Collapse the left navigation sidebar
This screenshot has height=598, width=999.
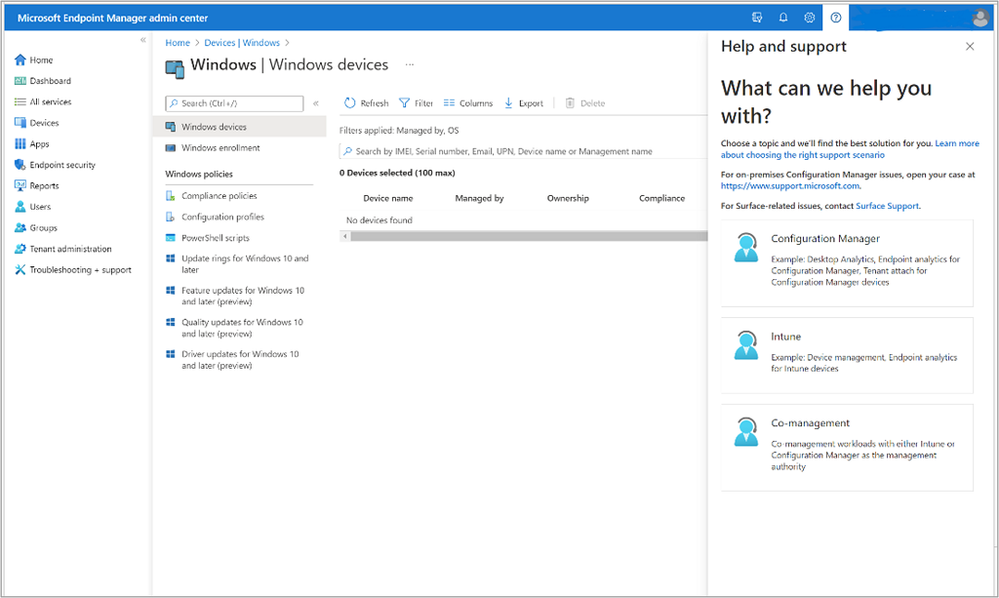[x=143, y=39]
